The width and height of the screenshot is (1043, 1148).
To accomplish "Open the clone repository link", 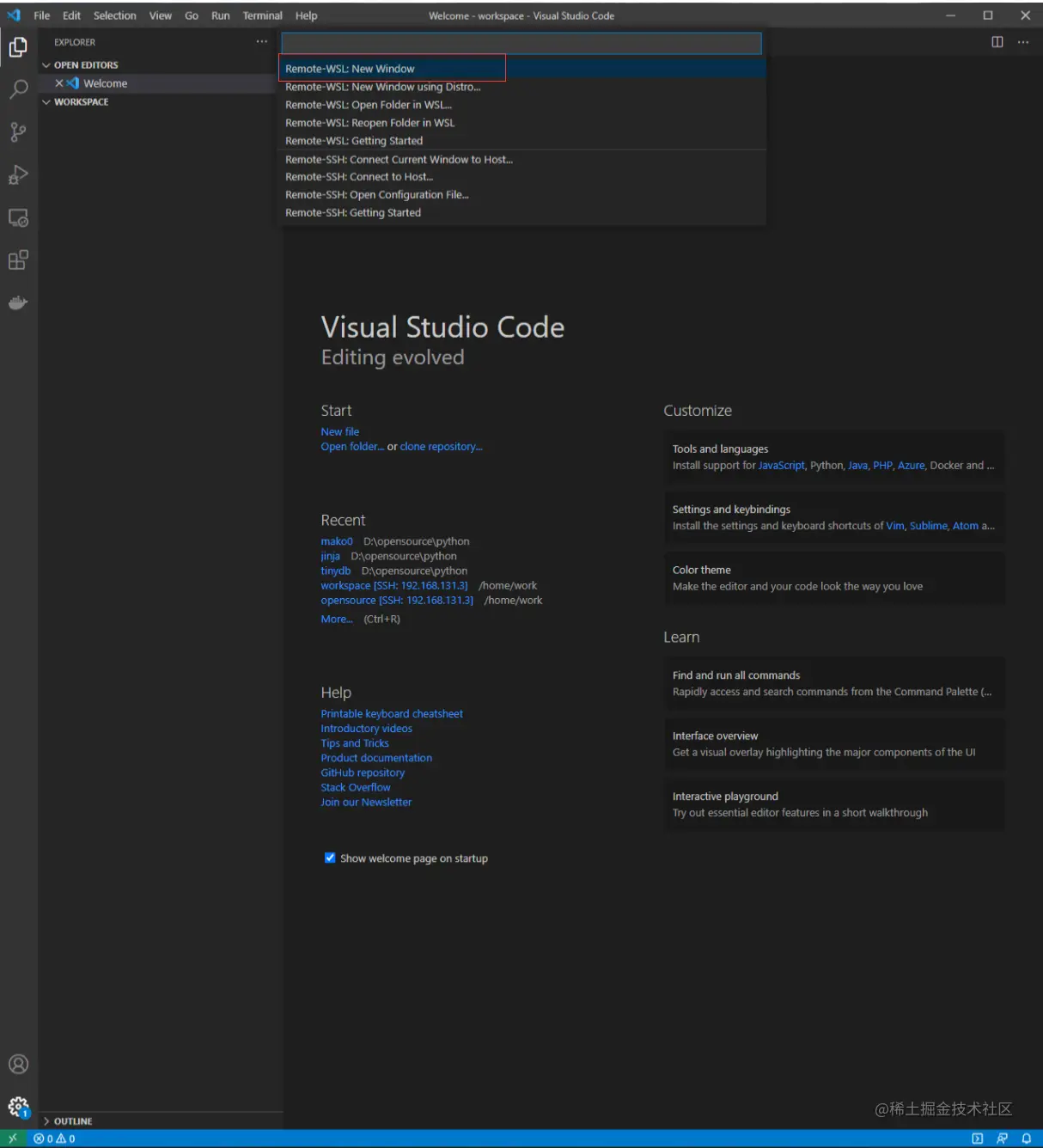I will click(x=439, y=446).
